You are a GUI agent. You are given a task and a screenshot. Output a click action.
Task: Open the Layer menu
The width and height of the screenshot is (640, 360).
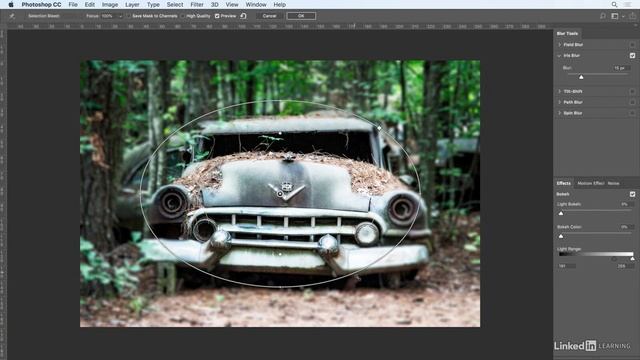(x=132, y=4)
